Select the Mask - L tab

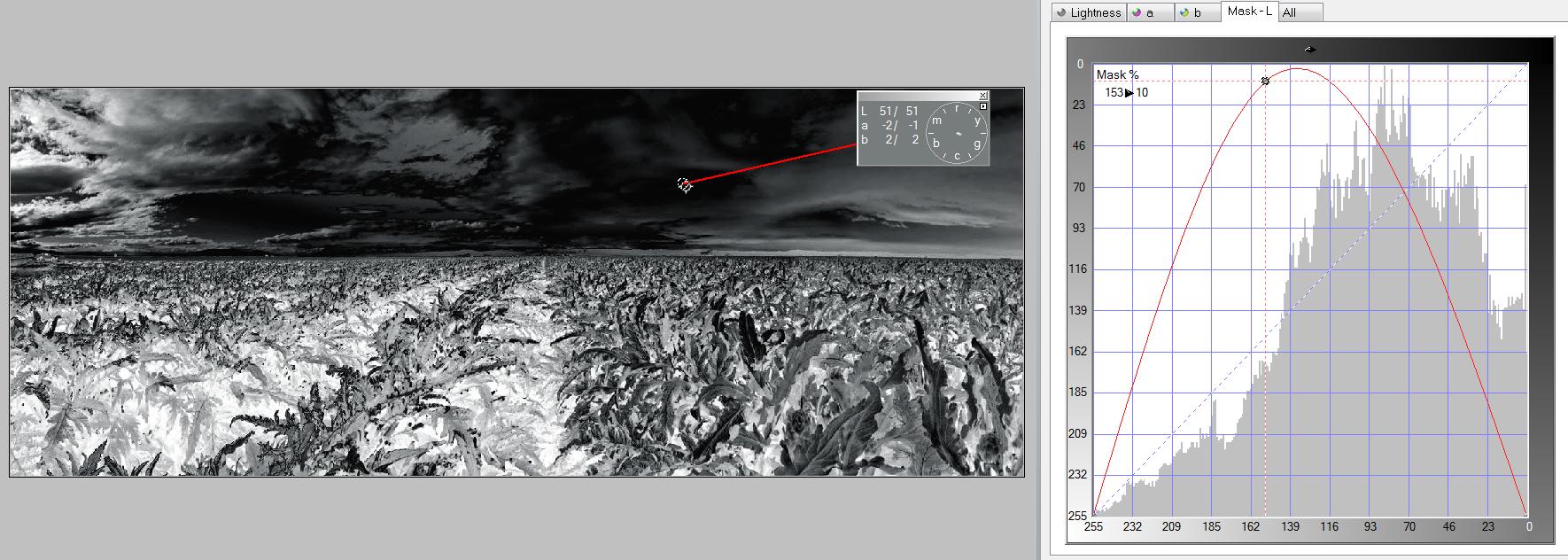[x=1249, y=12]
